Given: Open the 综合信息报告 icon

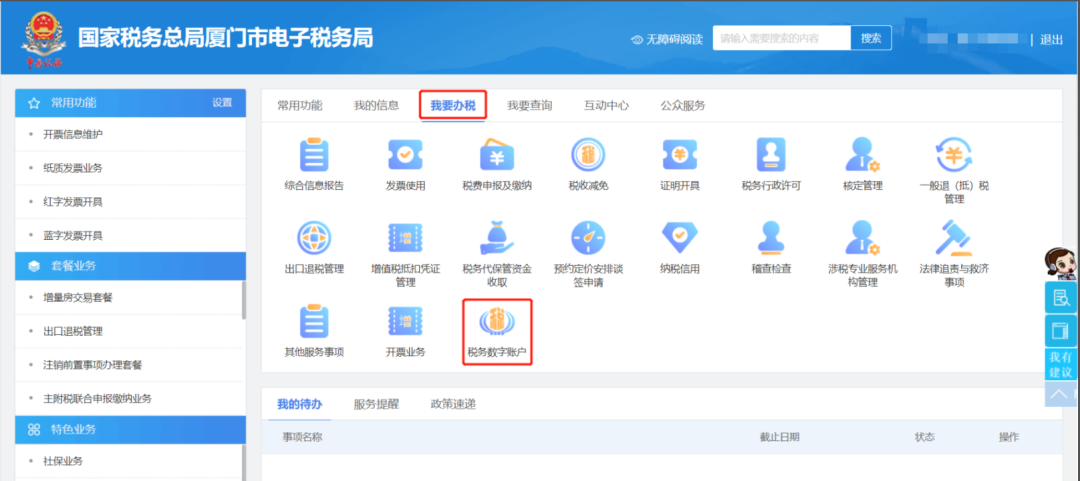Looking at the screenshot, I should [314, 156].
